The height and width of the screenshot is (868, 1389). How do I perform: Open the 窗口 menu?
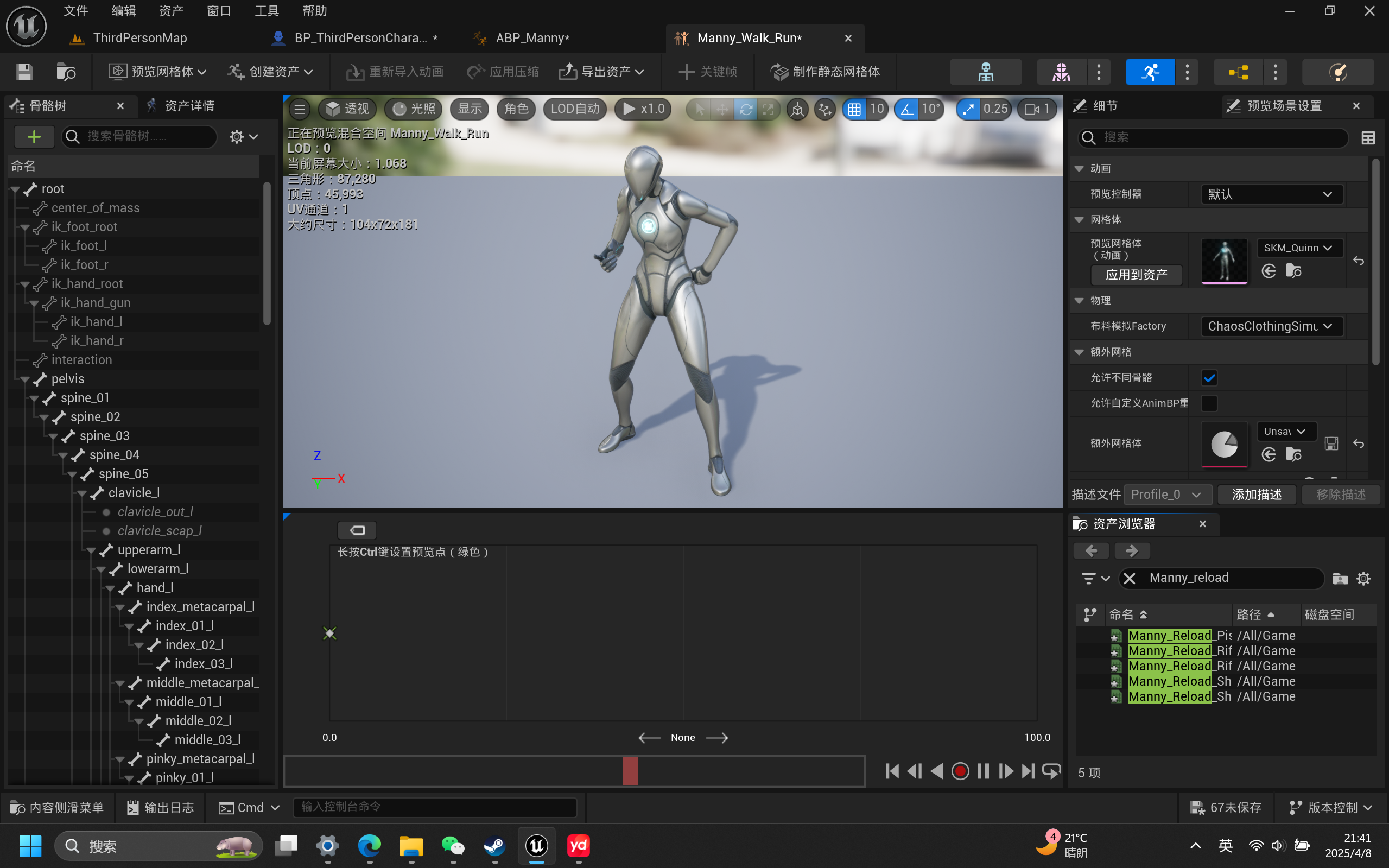tap(218, 11)
